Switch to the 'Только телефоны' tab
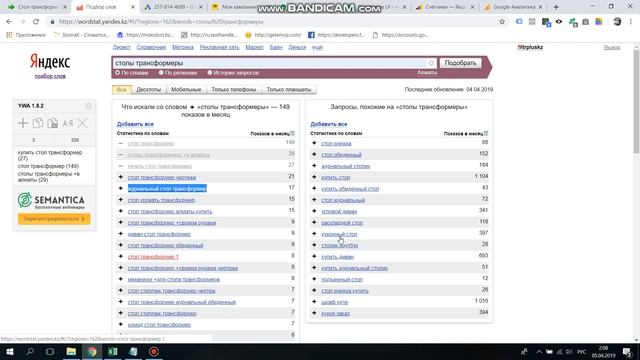Viewport: 640px width, 360px height. (x=233, y=89)
